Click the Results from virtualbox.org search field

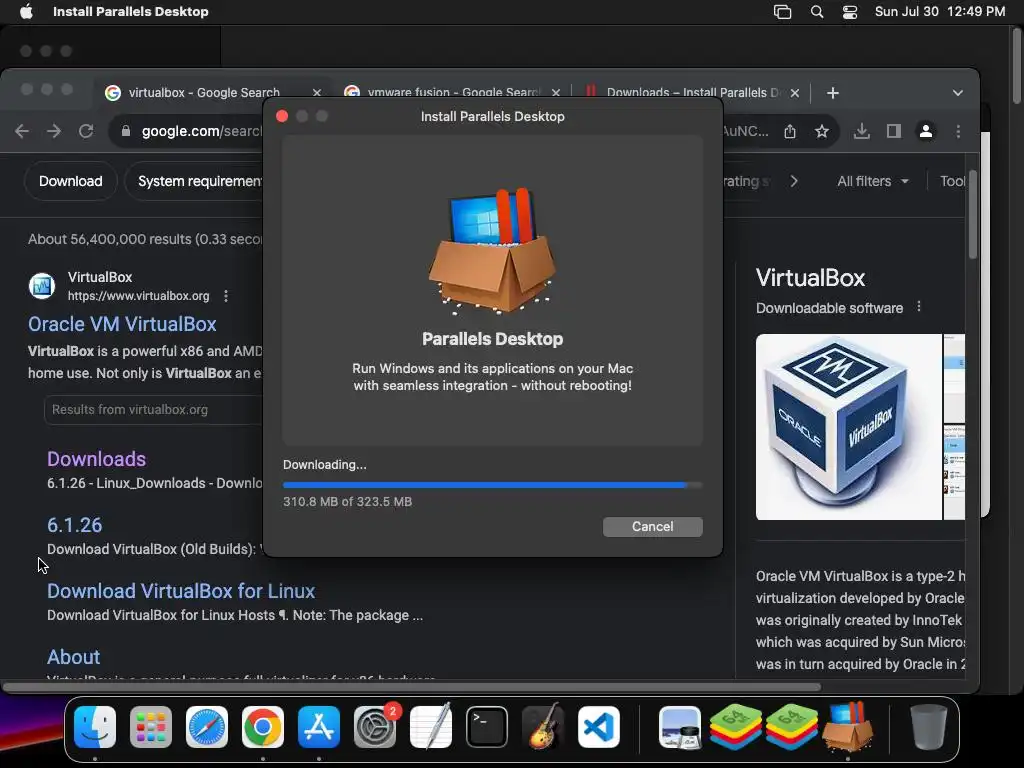154,409
